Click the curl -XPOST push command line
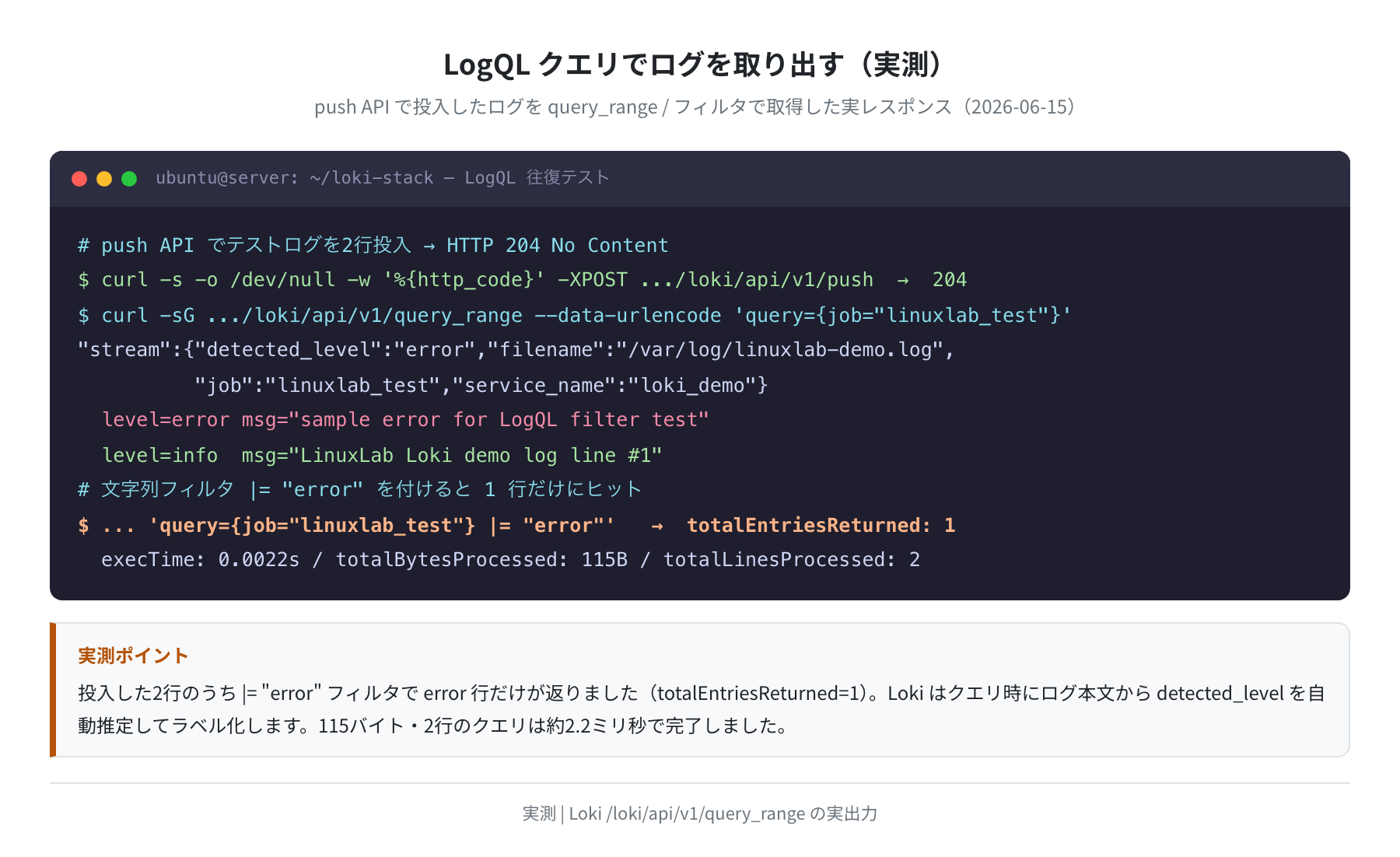Screen dimensions: 1400x857 tap(522, 280)
